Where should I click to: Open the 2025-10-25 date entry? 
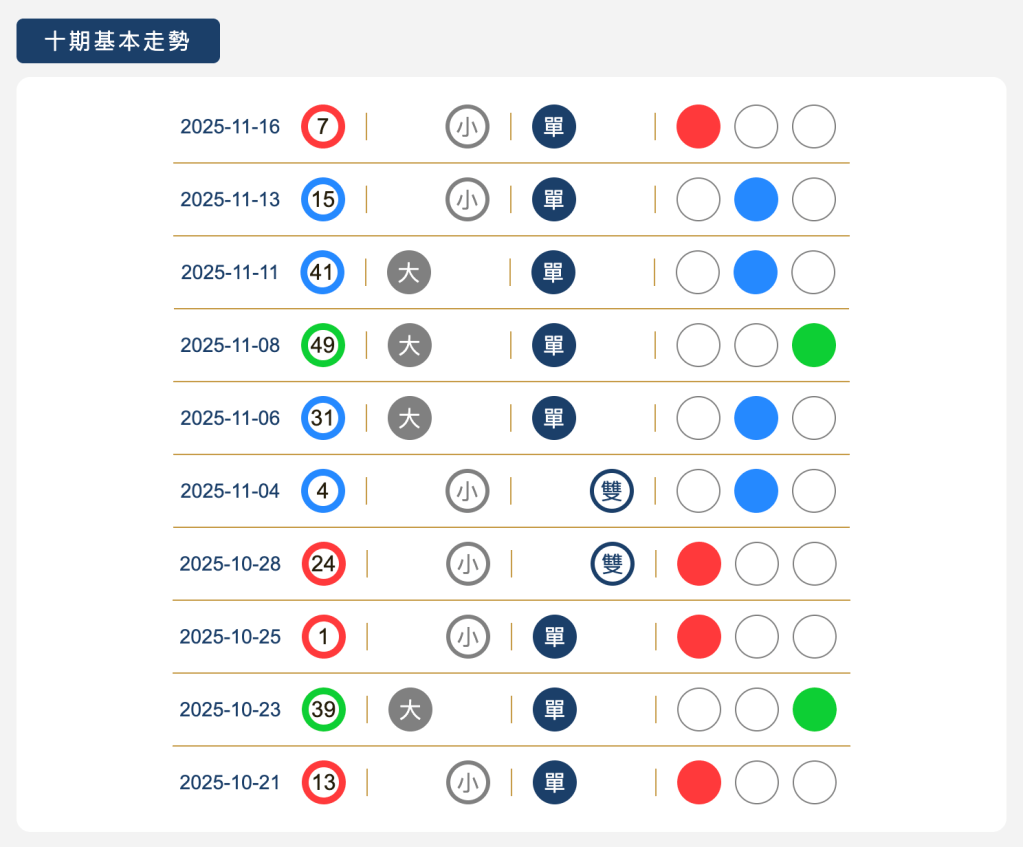click(228, 637)
